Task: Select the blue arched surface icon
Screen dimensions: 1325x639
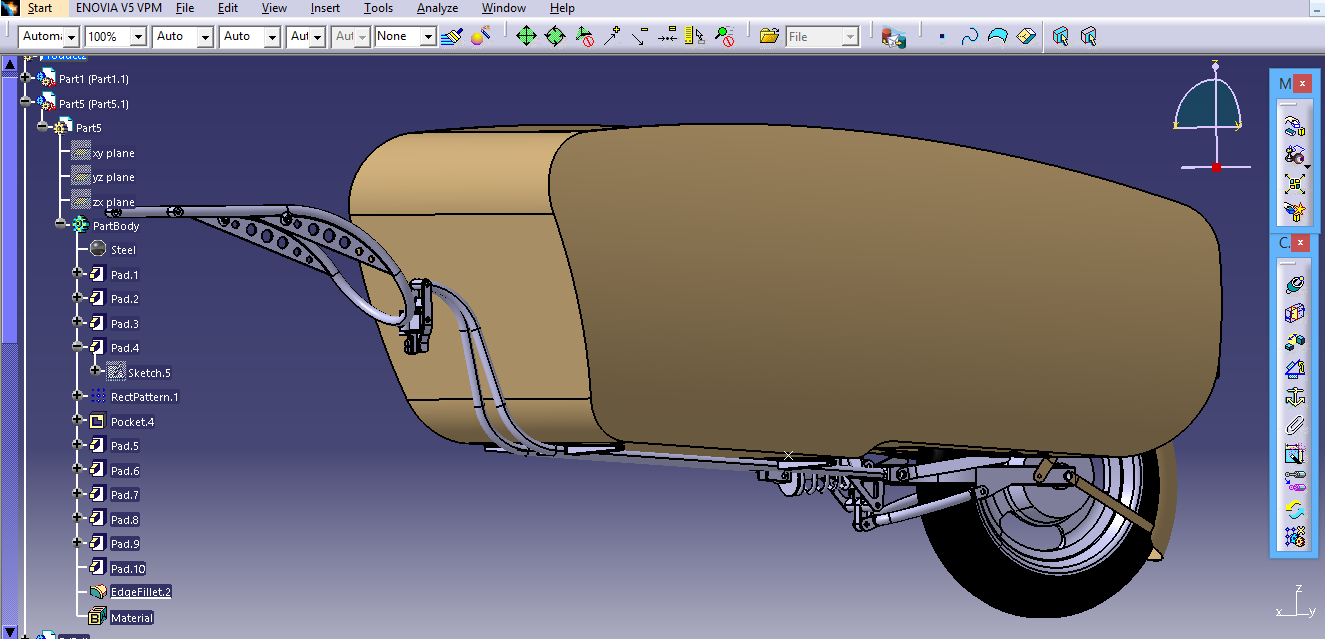Action: [997, 37]
